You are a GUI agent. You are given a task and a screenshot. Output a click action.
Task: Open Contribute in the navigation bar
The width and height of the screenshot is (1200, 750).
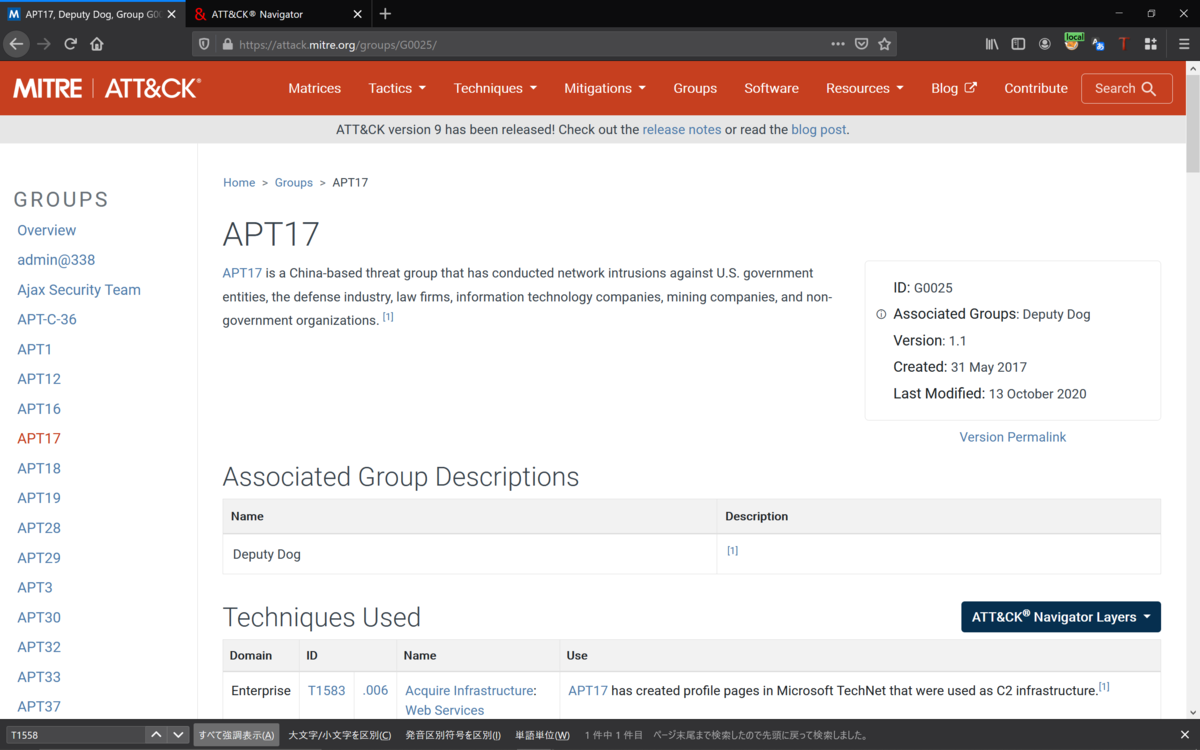point(1036,88)
